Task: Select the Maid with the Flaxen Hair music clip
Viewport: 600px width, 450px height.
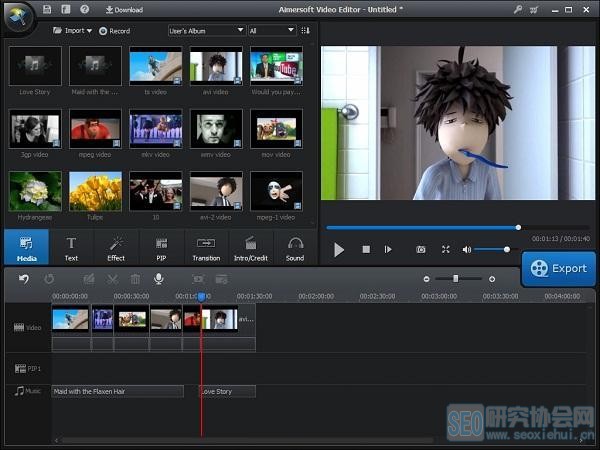Action: tap(117, 391)
